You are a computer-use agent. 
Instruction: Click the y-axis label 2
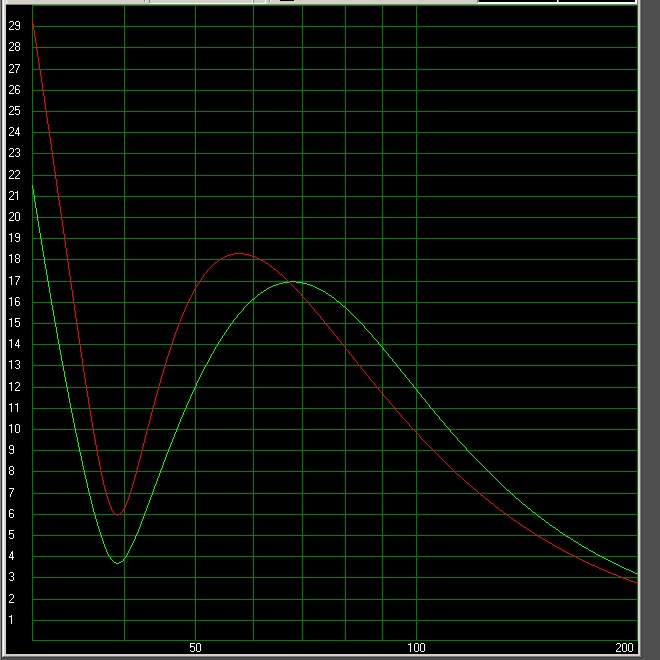(x=11, y=599)
